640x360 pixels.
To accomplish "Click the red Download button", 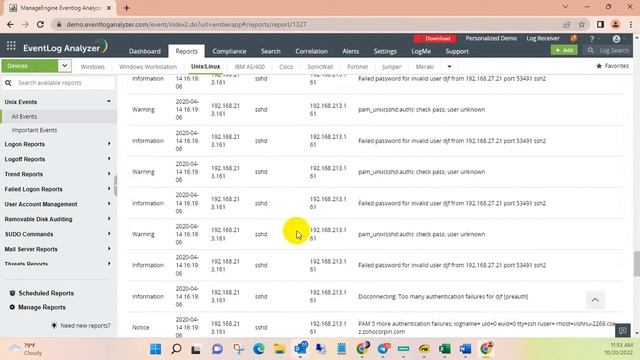I will (x=435, y=38).
